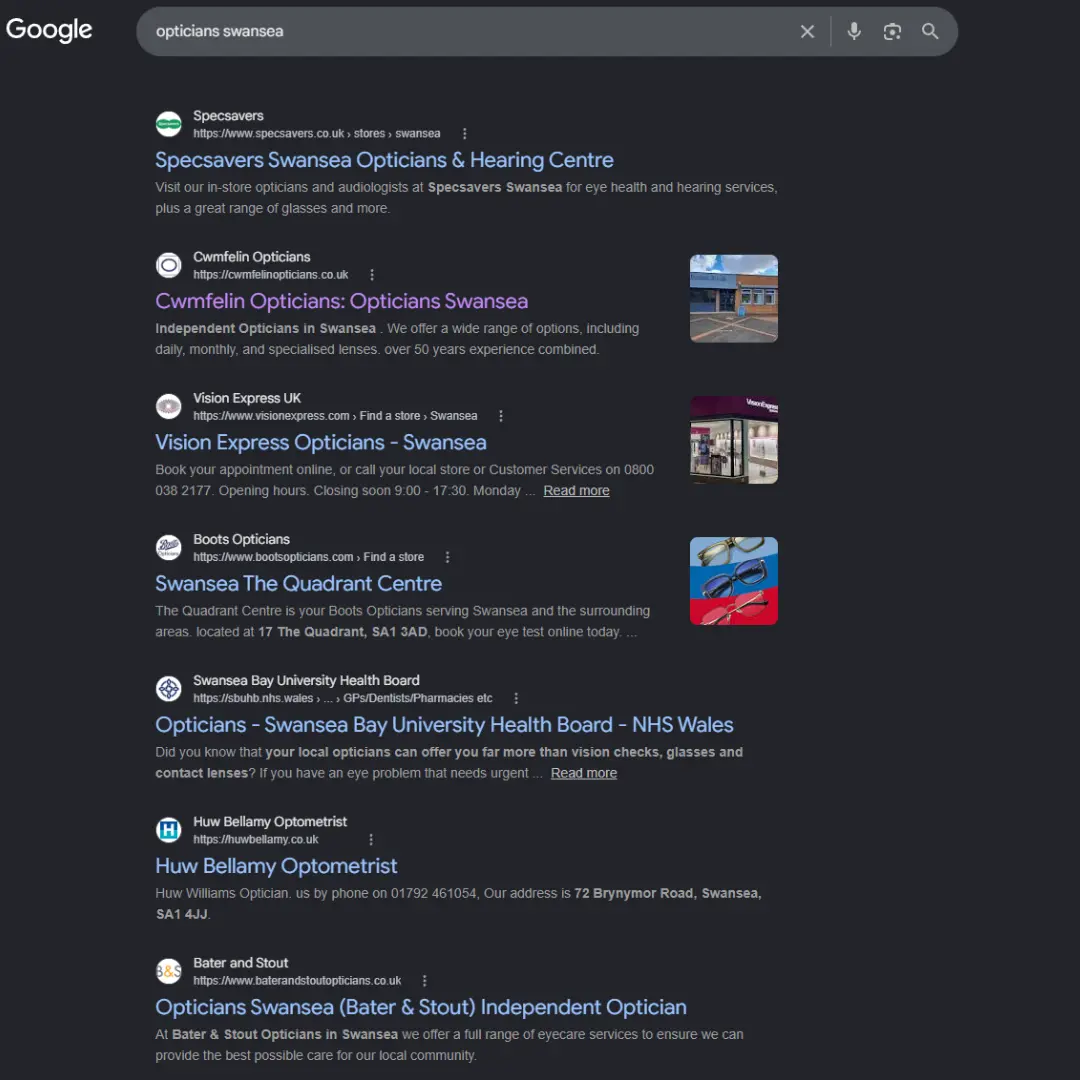Open more options for NHS Wales result
1080x1080 pixels.
click(x=516, y=698)
